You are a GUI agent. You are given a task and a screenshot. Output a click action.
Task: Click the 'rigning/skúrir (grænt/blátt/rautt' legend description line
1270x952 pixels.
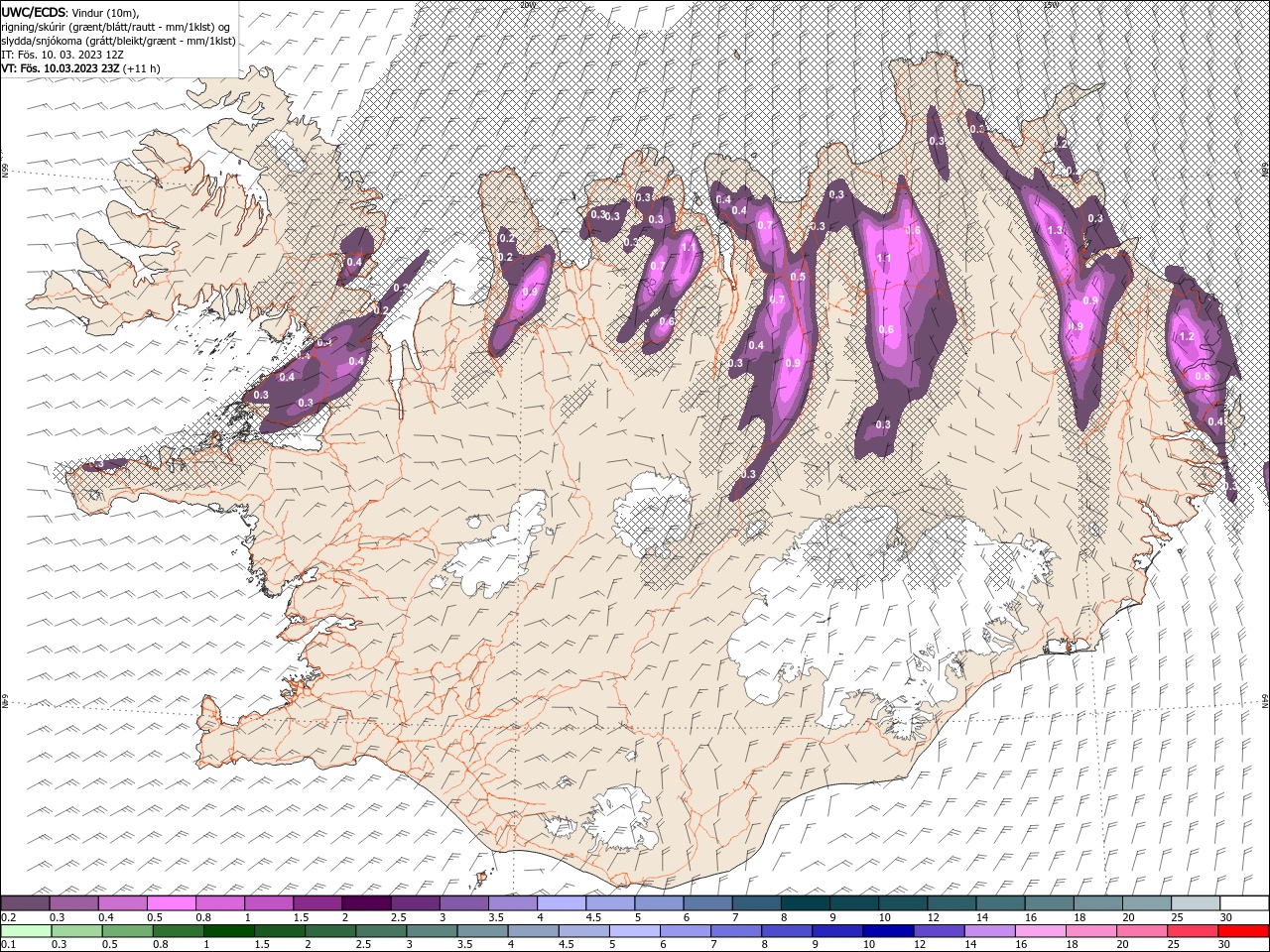[x=118, y=27]
